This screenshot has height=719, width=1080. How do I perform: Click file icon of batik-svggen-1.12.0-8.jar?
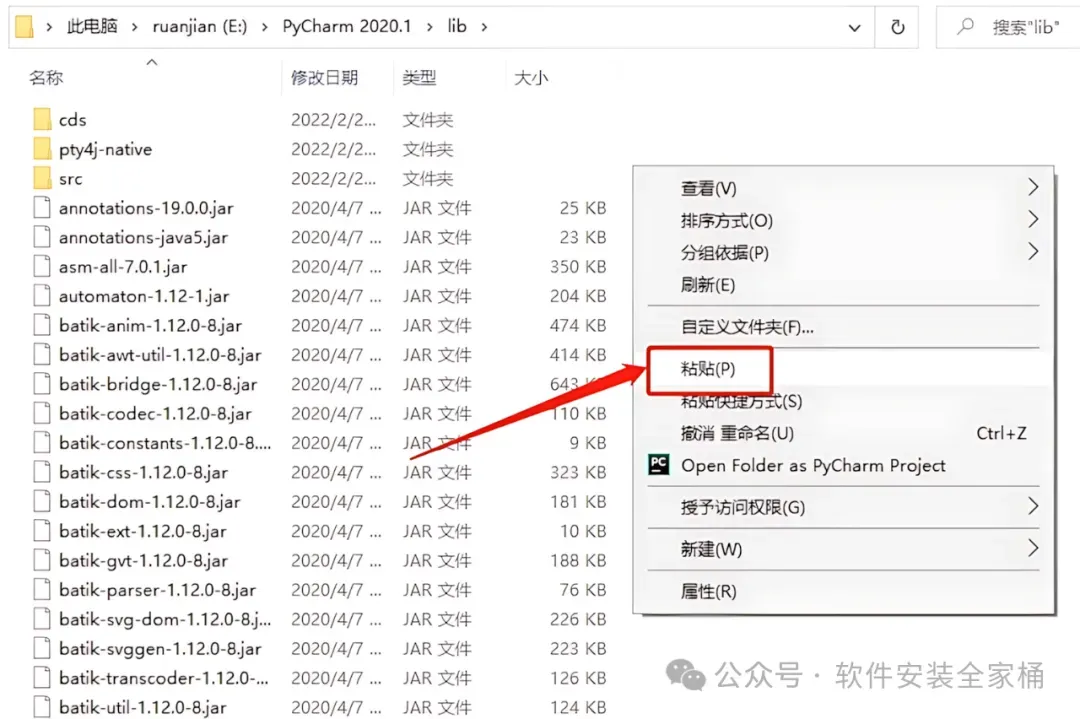[x=42, y=648]
